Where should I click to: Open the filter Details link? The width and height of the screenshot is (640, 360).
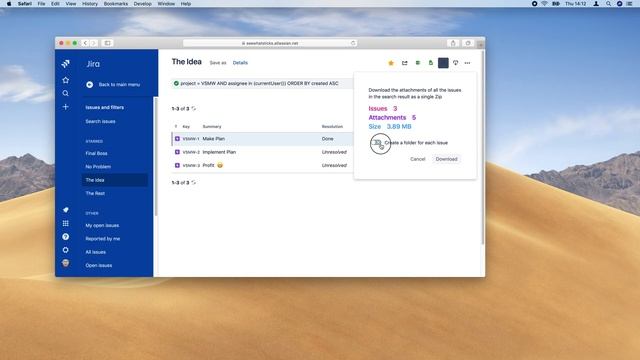(x=240, y=63)
